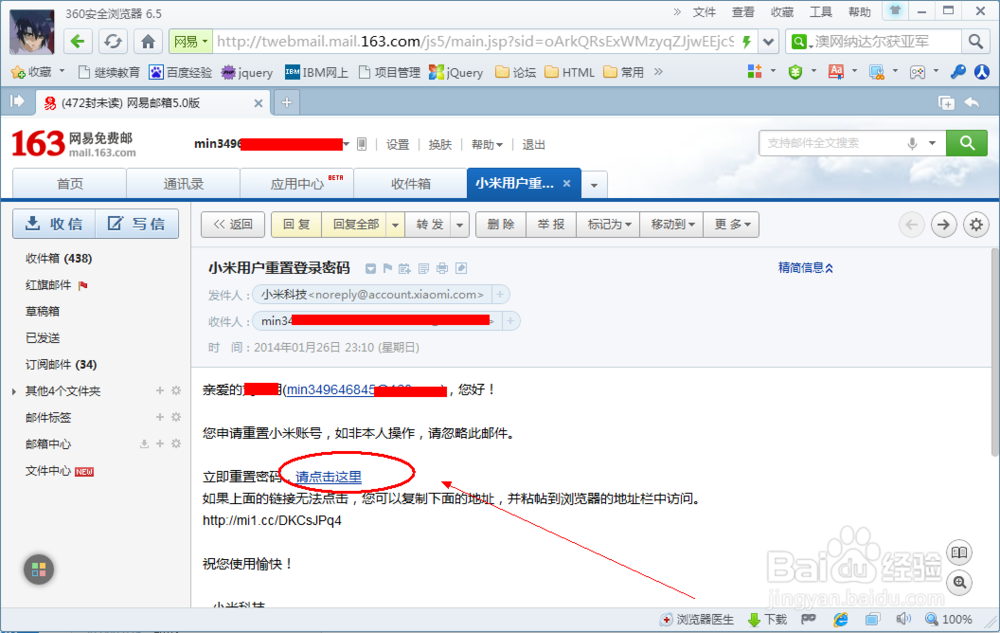Click the undo closed tab arrow icon

[x=972, y=103]
